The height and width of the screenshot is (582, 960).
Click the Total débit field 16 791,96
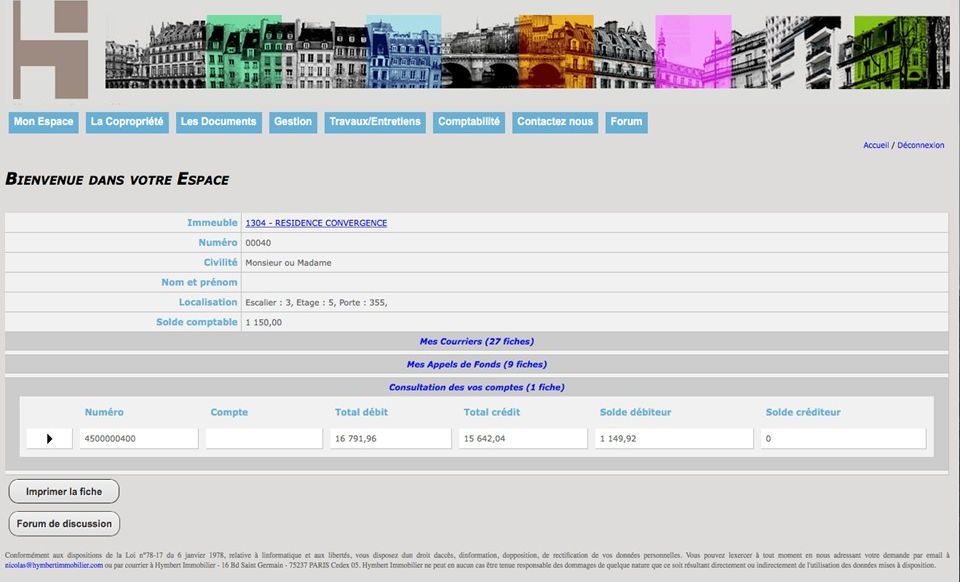click(391, 438)
